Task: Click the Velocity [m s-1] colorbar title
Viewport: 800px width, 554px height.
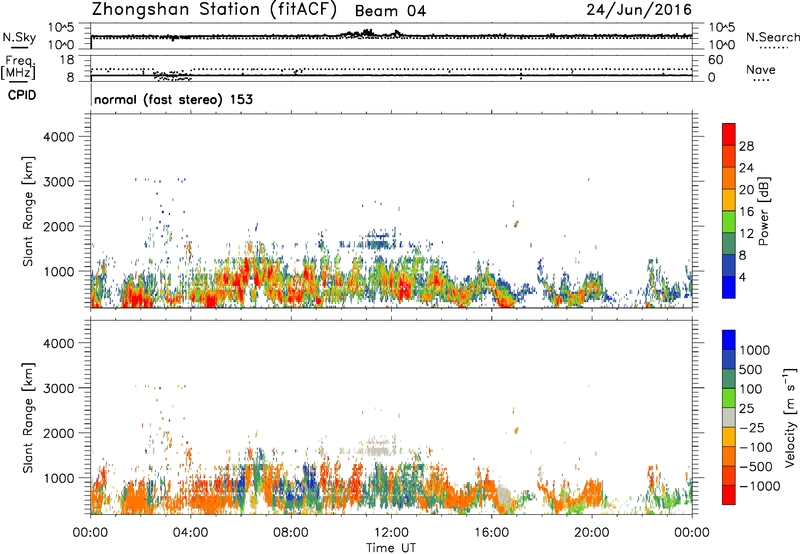Action: click(790, 417)
